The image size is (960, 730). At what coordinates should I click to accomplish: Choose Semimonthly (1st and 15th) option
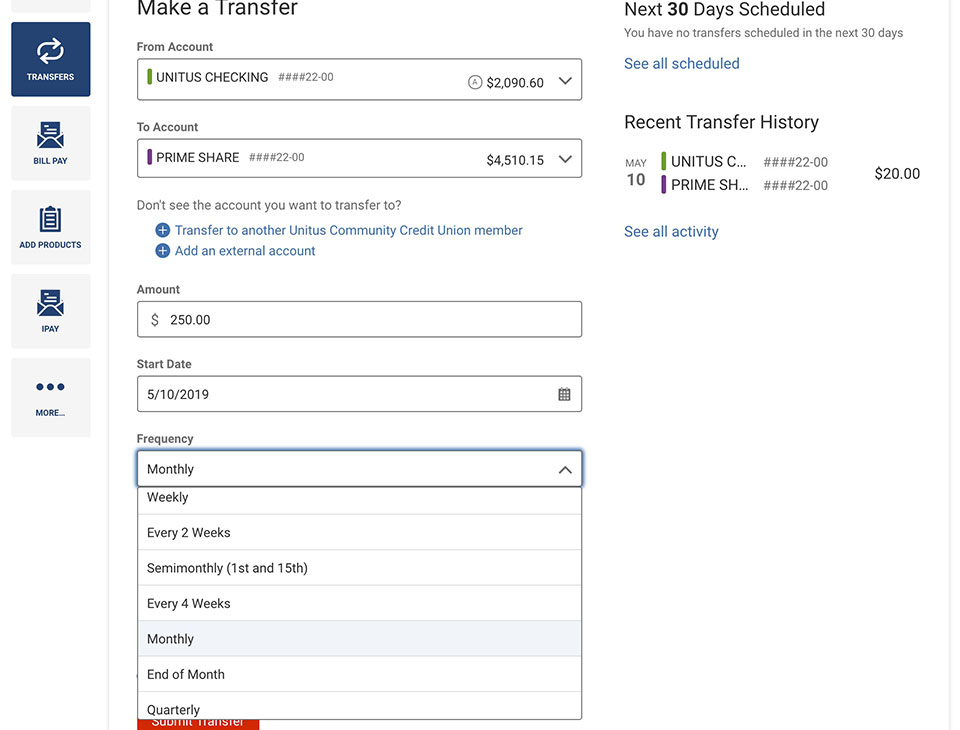pos(359,568)
